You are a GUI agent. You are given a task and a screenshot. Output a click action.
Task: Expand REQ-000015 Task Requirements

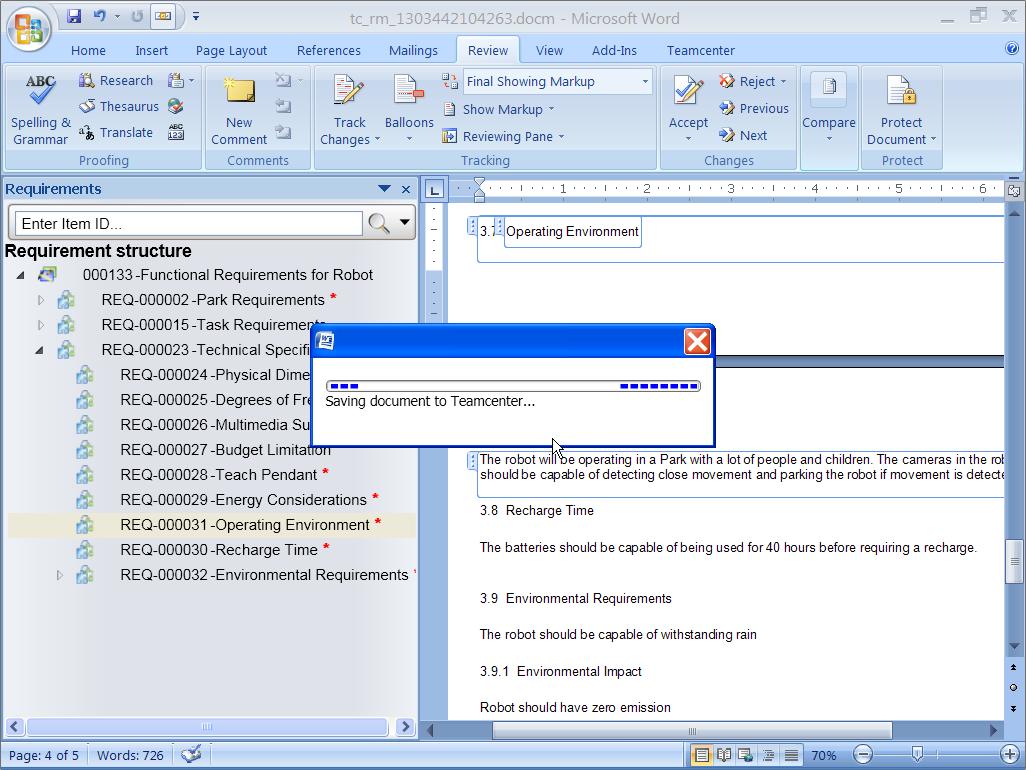click(41, 325)
